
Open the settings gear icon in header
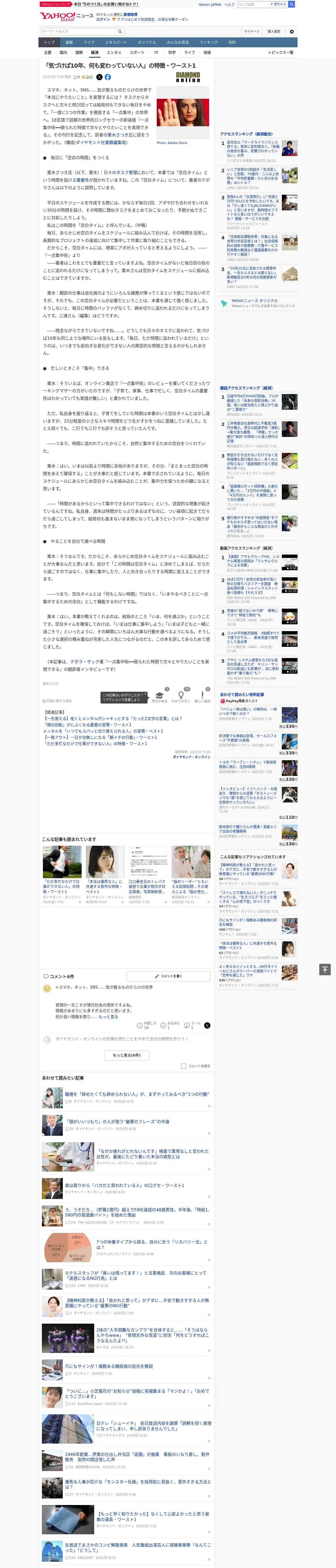pos(292,32)
